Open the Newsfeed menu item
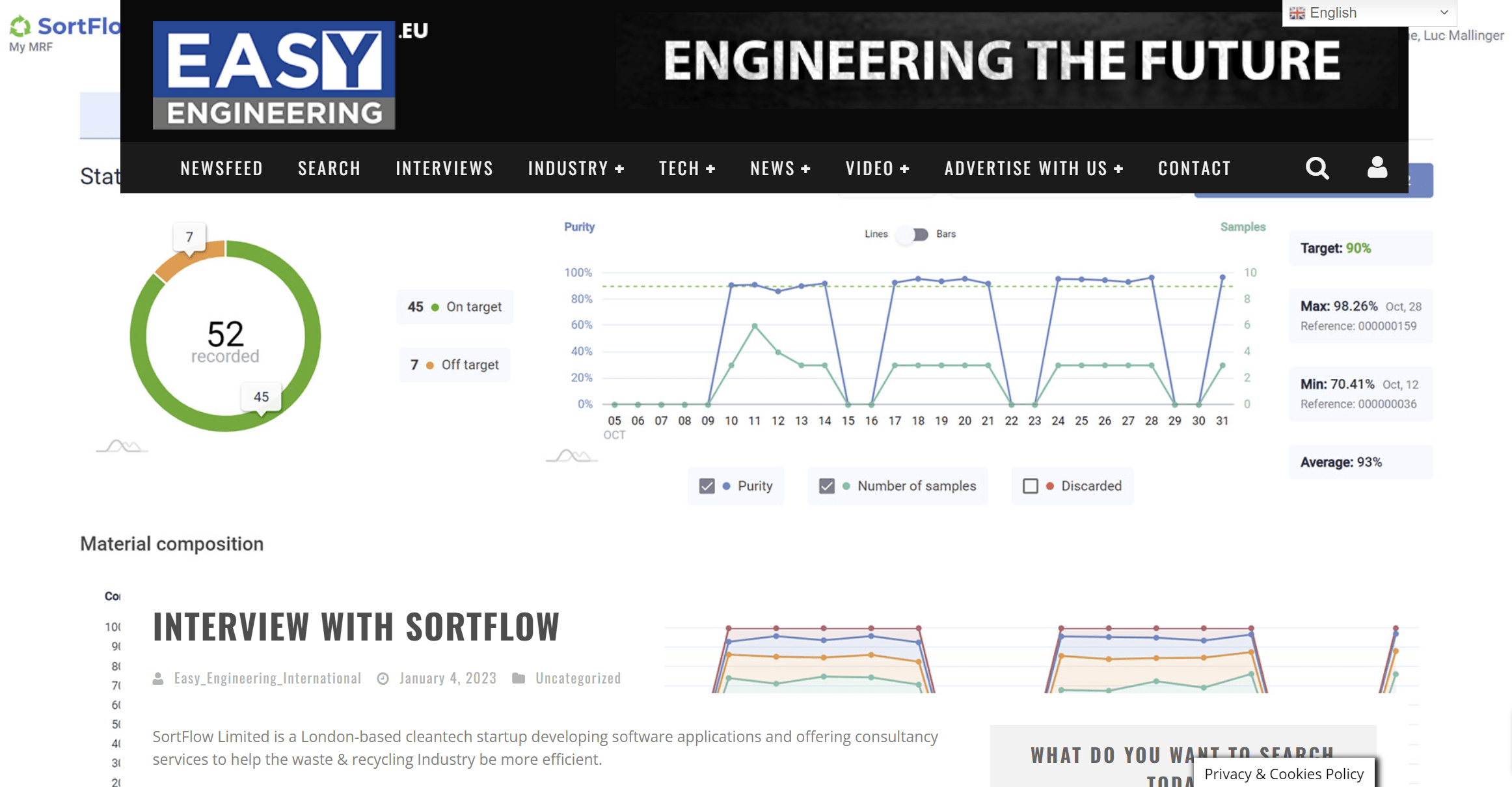This screenshot has height=787, width=1512. click(222, 168)
